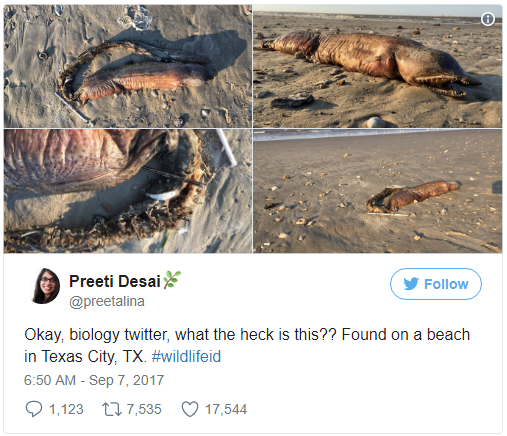Open the top-left creature photo with rope
507x436 pixels.
(128, 66)
